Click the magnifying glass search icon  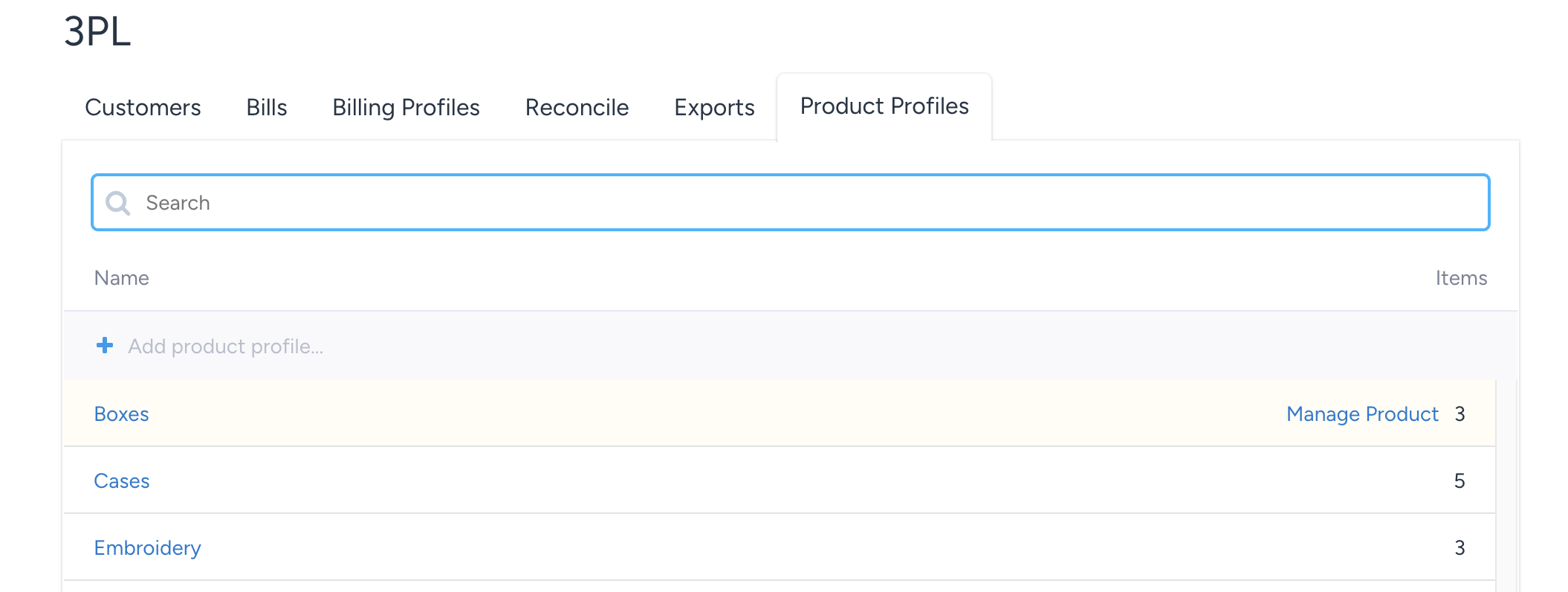click(118, 203)
